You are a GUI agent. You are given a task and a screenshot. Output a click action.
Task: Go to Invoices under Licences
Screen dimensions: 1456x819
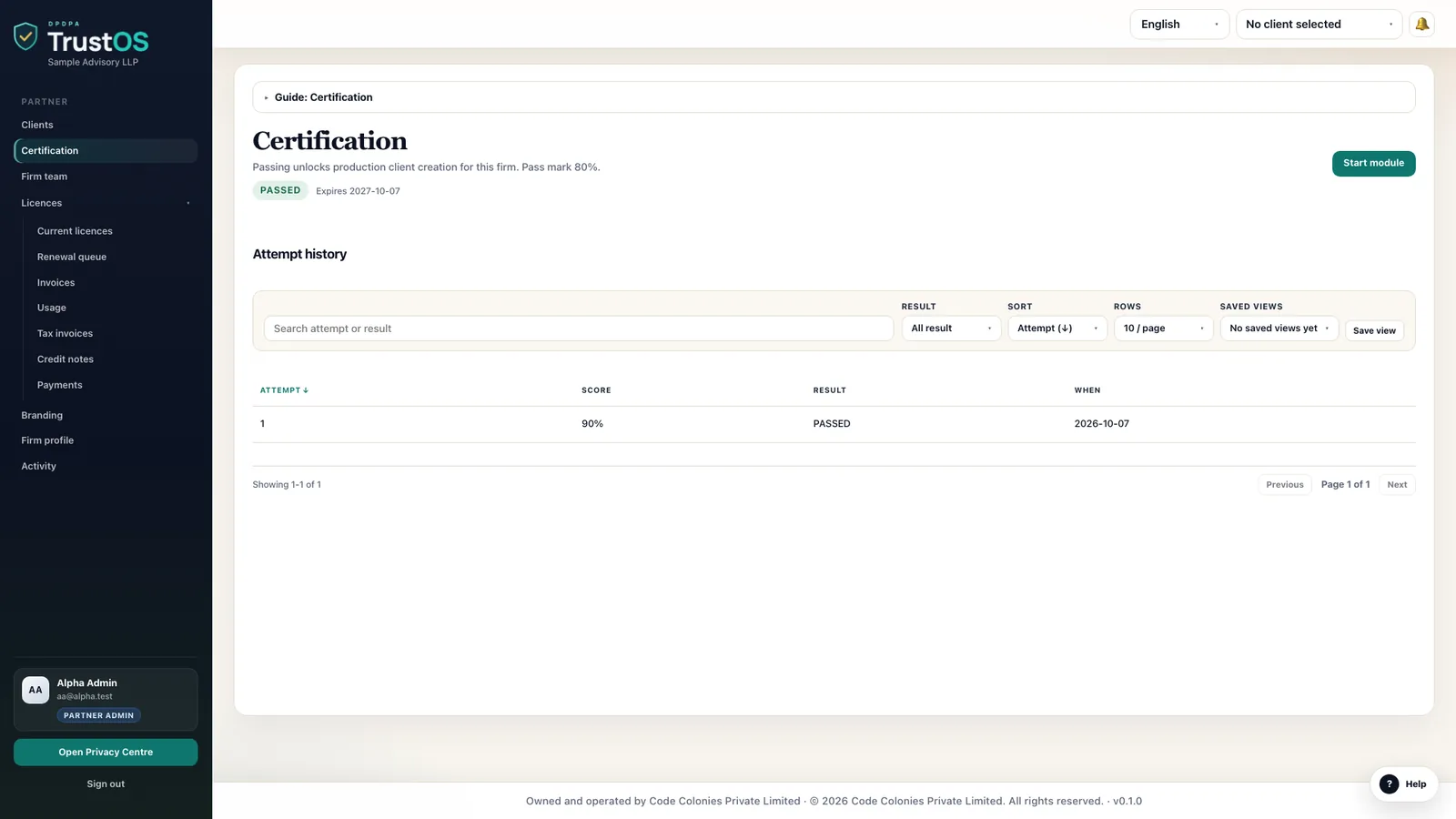[x=56, y=283]
